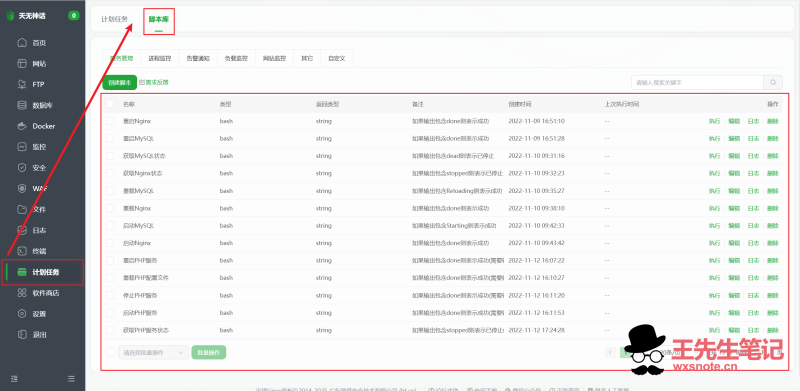Click 删除 for the 获取PHP服务状态 script
The image size is (800, 391).
tap(773, 330)
